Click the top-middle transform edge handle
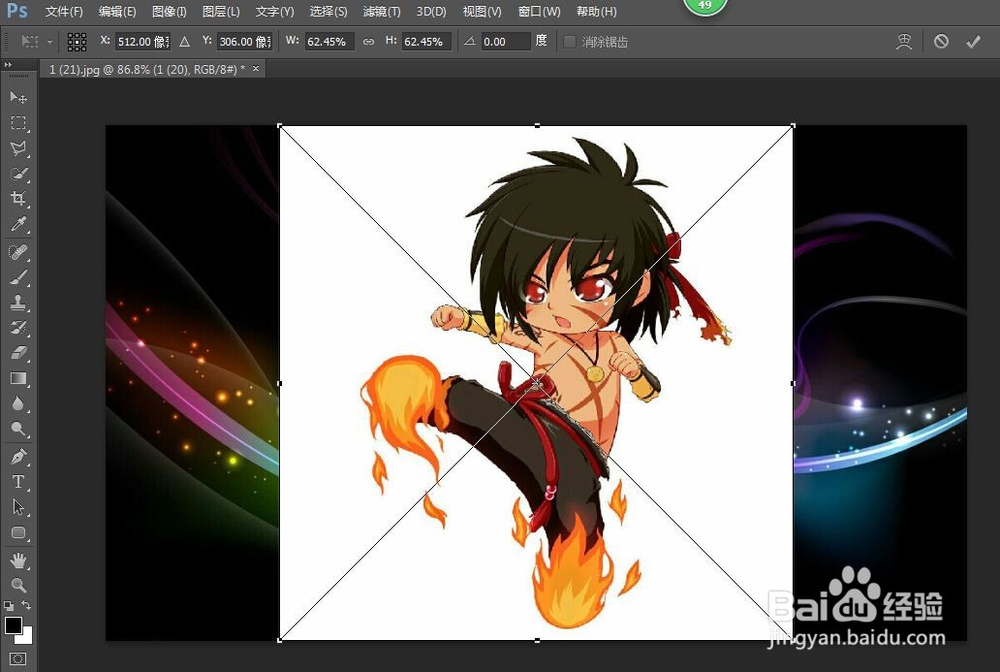The width and height of the screenshot is (1000, 672). tap(537, 126)
